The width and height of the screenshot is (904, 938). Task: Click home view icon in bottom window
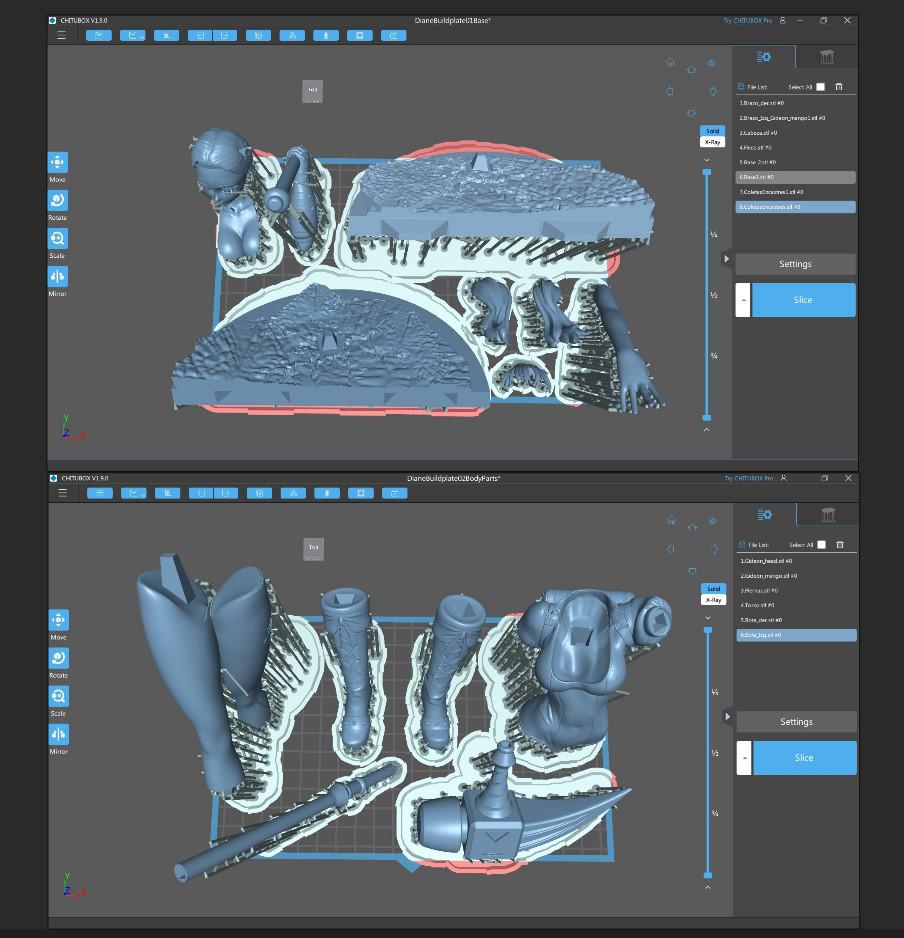tap(672, 520)
